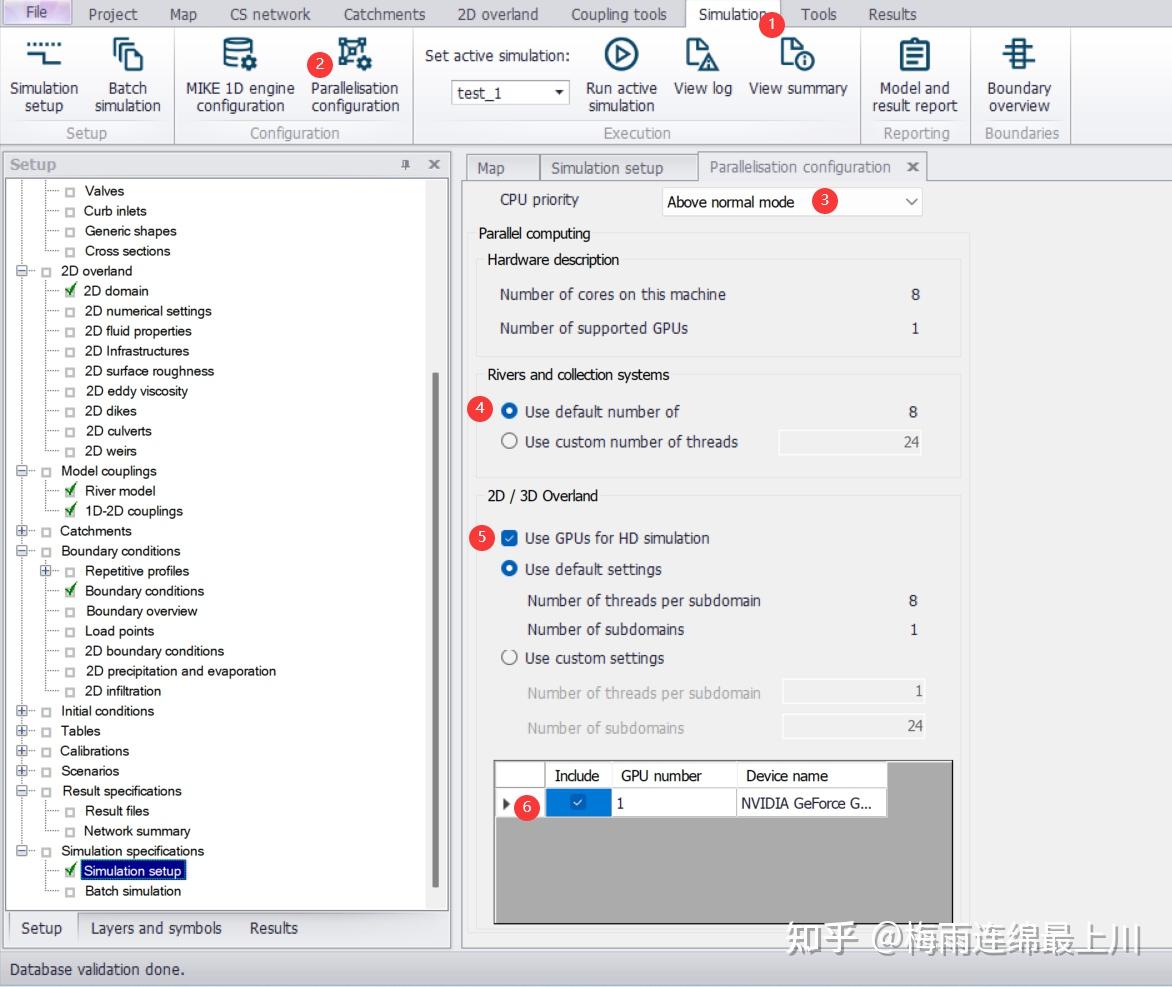This screenshot has width=1172, height=987.
Task: Open the active simulation dropdown
Action: (x=558, y=93)
